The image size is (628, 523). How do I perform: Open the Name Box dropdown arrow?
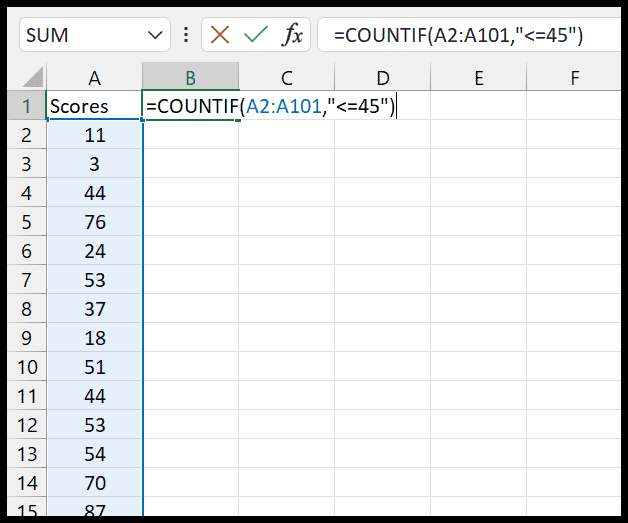click(155, 35)
